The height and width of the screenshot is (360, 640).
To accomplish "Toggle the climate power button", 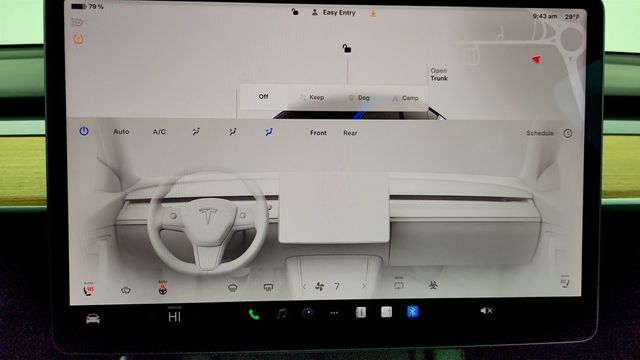I will 84,131.
